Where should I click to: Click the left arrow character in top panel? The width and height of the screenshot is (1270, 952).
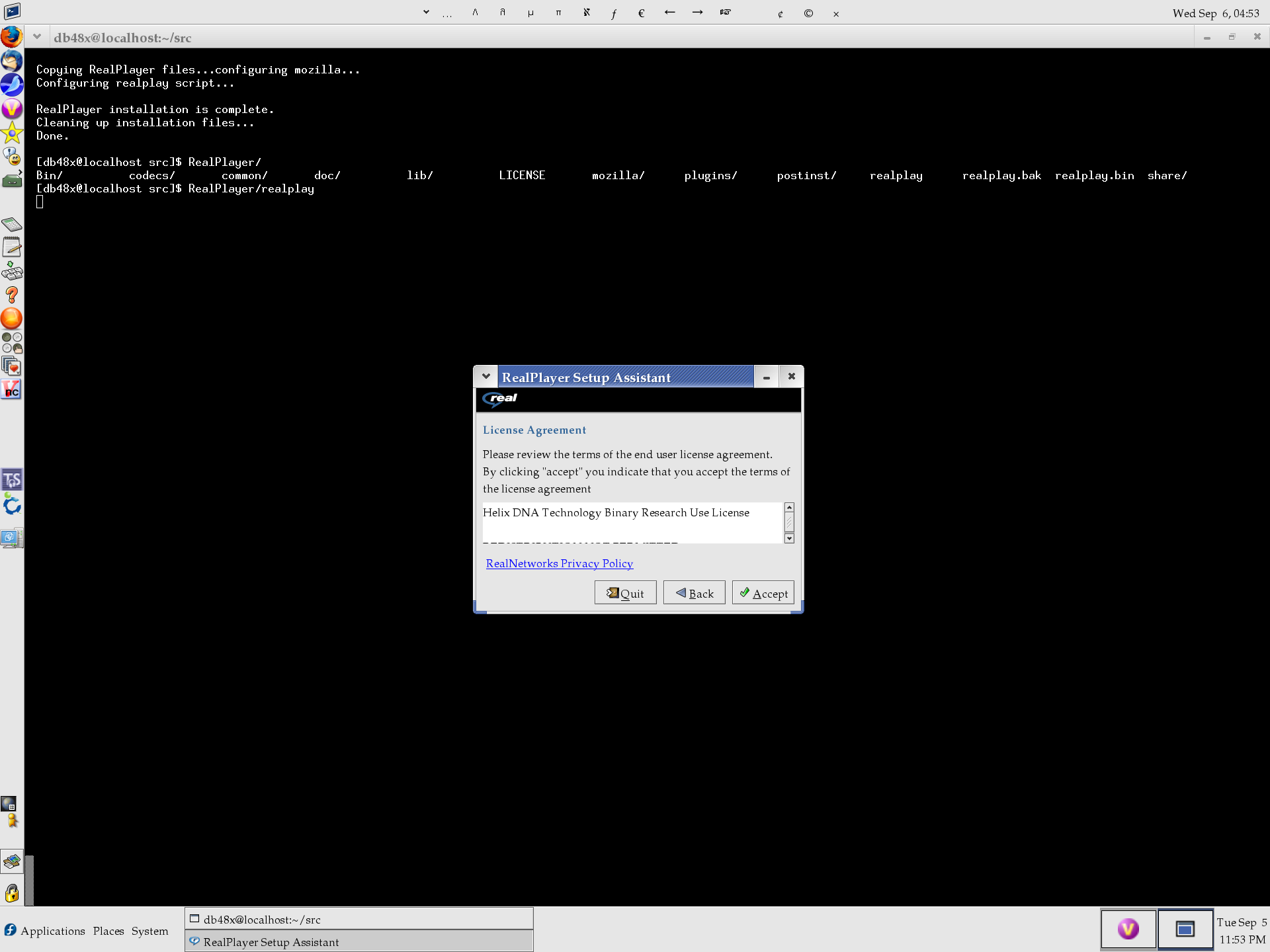pos(669,13)
